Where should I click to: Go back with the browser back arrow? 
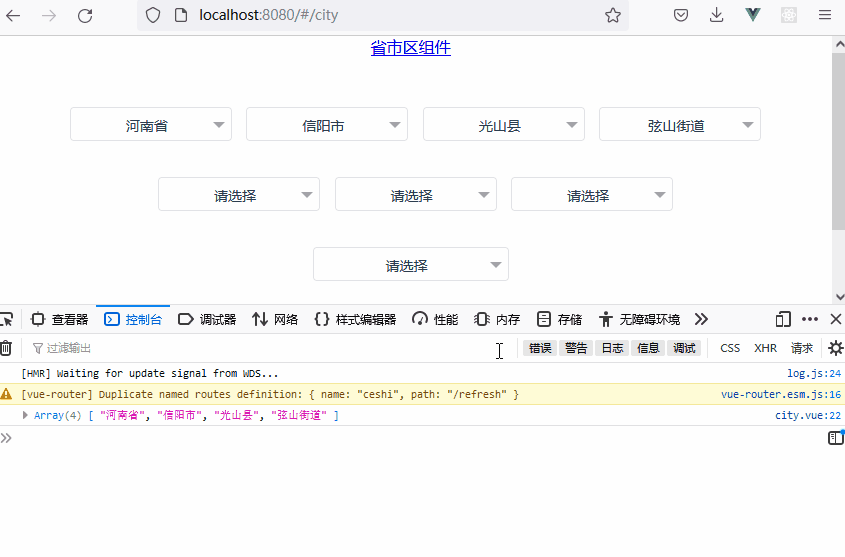click(13, 16)
